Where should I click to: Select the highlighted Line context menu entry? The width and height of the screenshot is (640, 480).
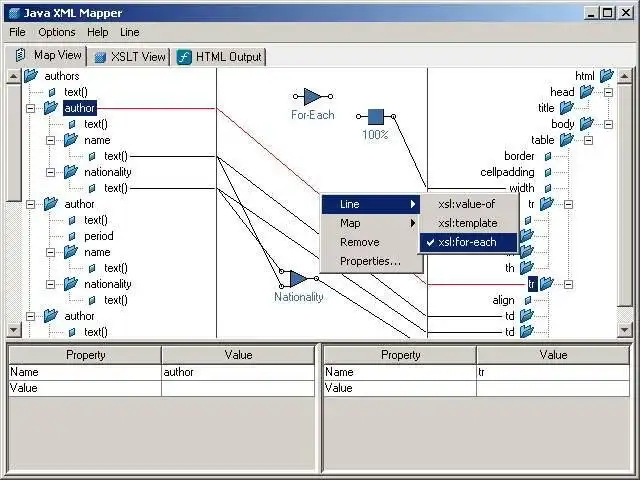coord(371,204)
